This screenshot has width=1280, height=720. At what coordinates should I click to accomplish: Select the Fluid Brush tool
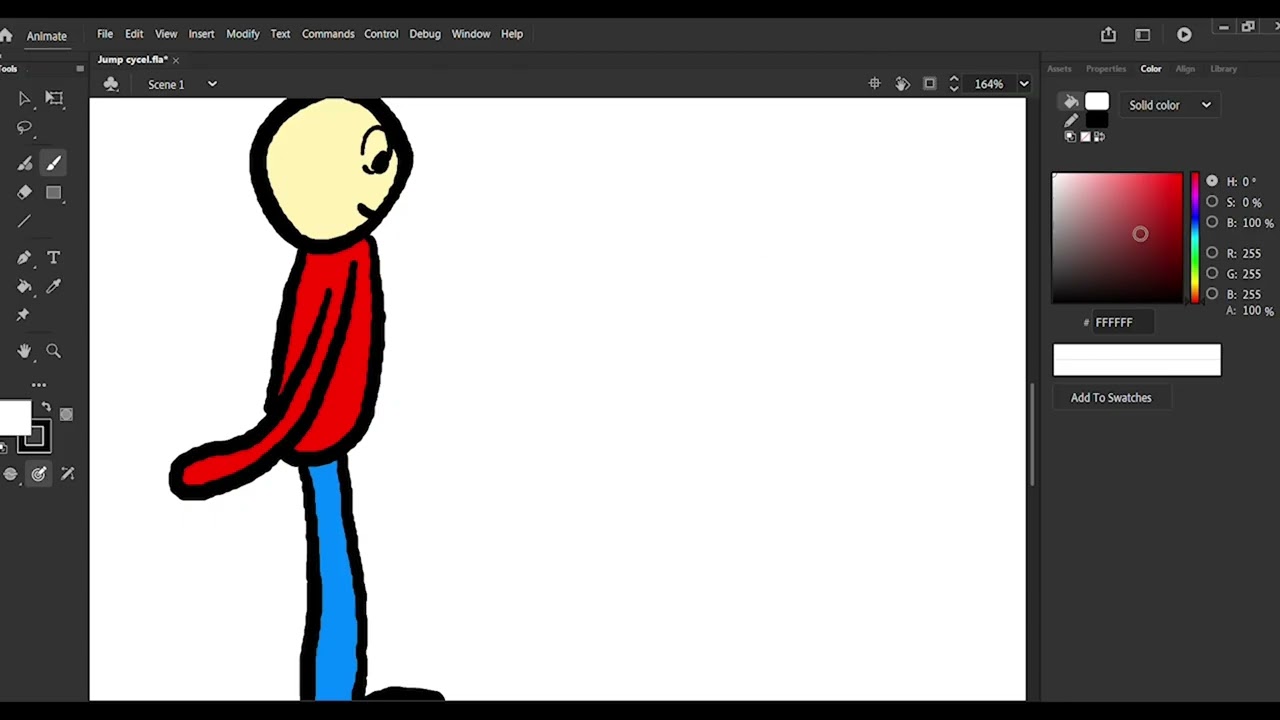click(24, 163)
